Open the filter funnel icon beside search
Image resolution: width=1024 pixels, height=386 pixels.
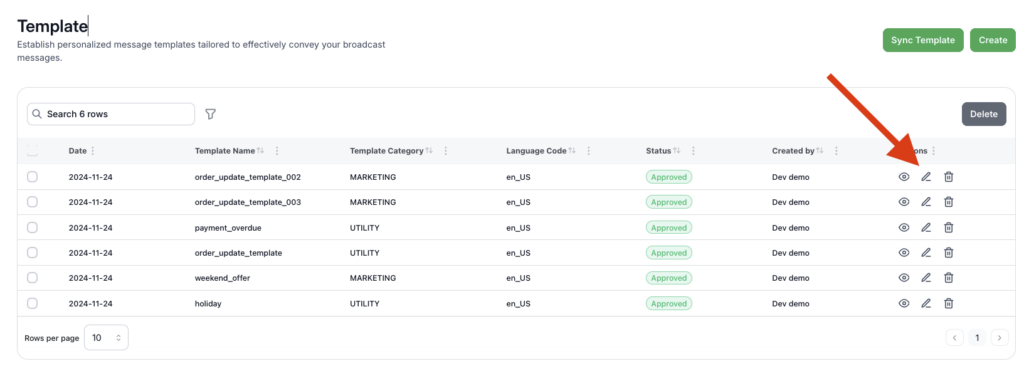tap(210, 114)
